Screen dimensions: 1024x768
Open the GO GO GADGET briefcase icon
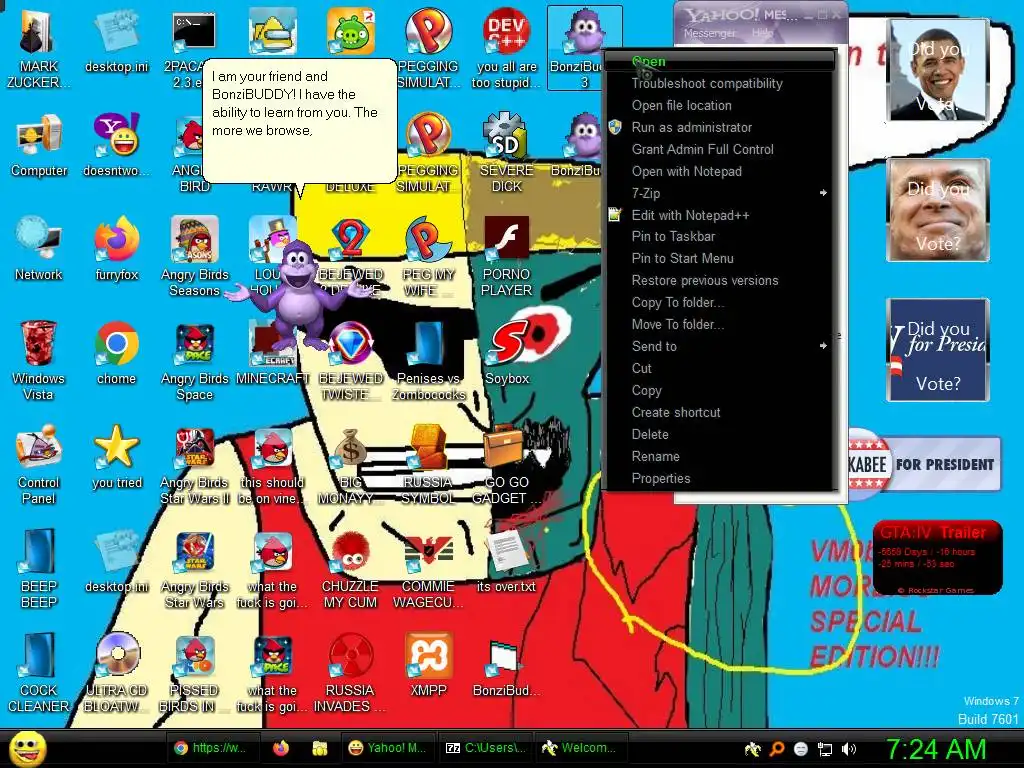coord(507,466)
